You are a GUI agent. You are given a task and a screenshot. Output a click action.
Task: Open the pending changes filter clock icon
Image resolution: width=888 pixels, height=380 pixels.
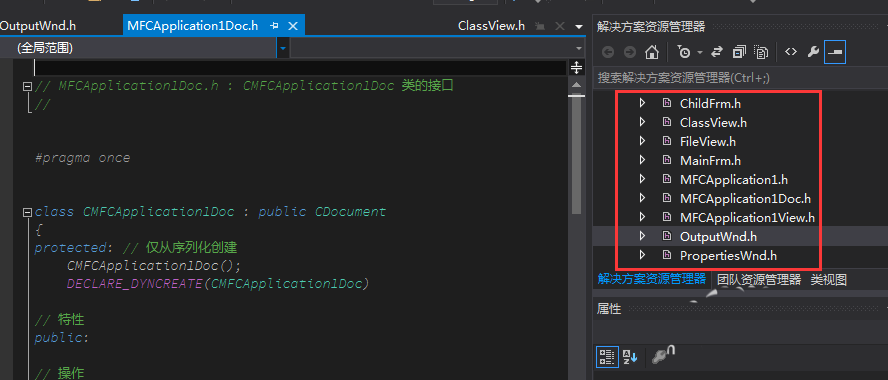pyautogui.click(x=684, y=53)
